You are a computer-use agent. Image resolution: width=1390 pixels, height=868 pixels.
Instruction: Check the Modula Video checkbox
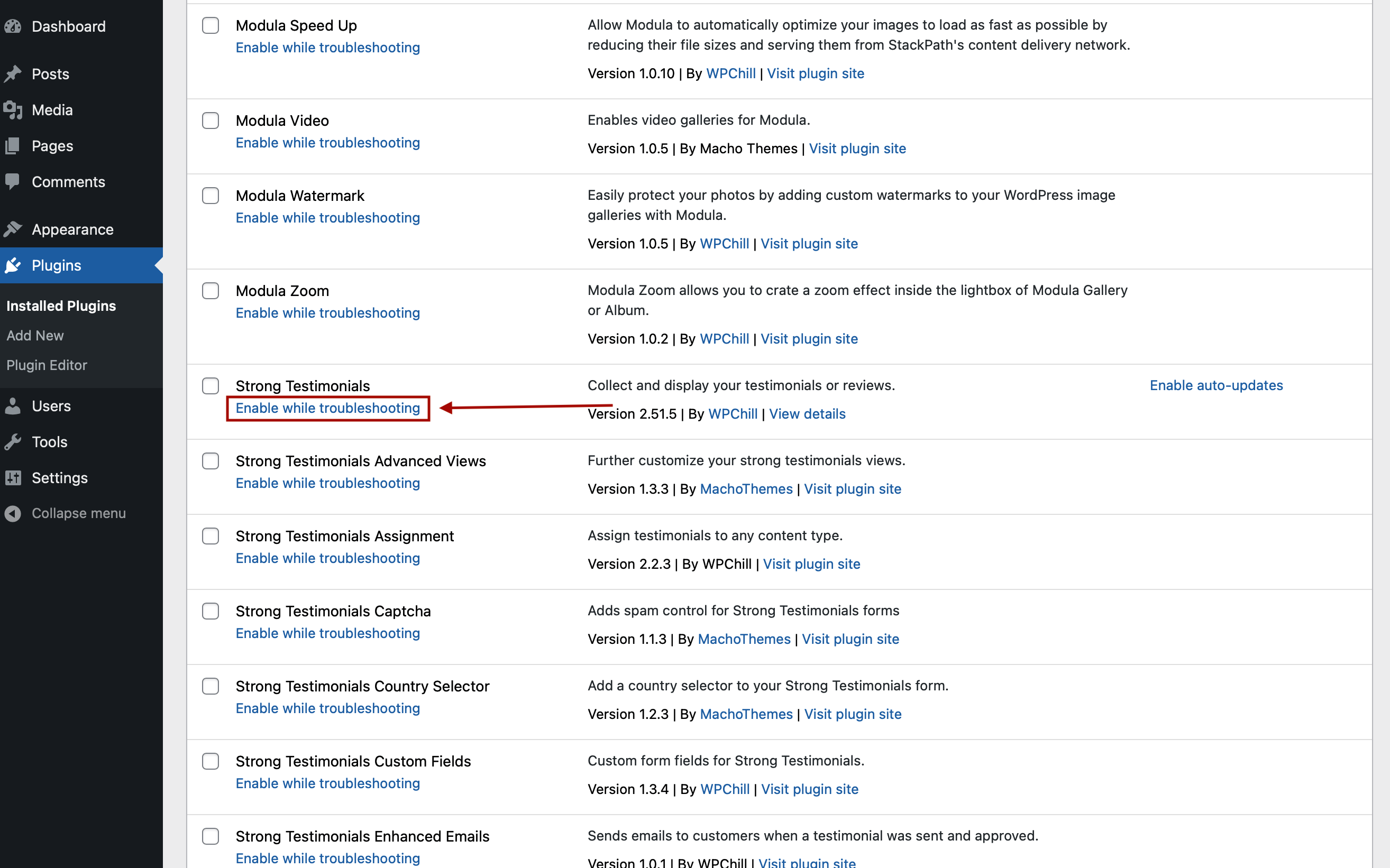point(211,121)
